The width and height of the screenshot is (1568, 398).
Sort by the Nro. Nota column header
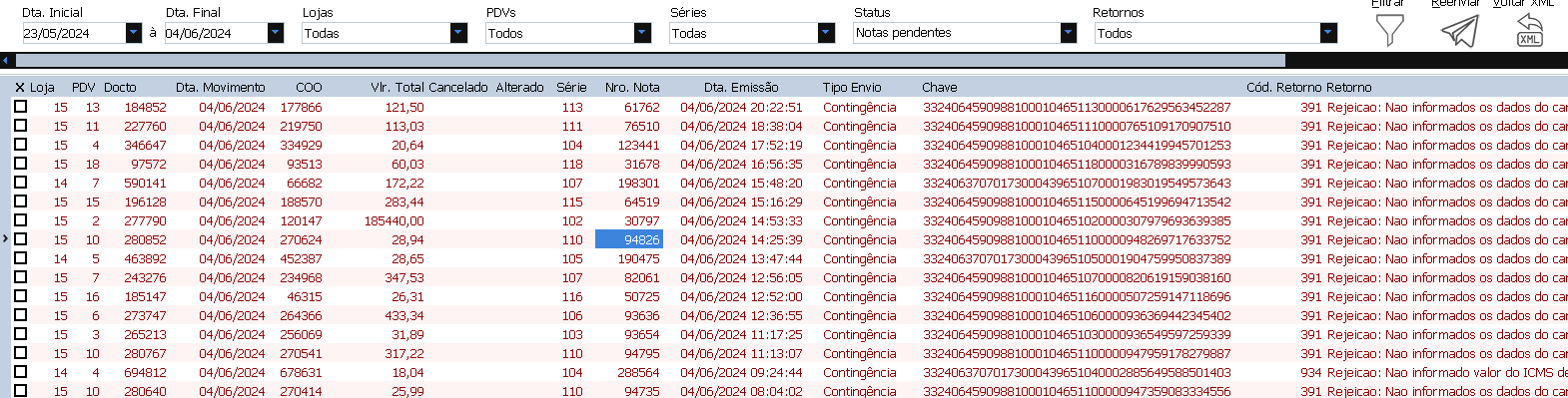coord(632,88)
